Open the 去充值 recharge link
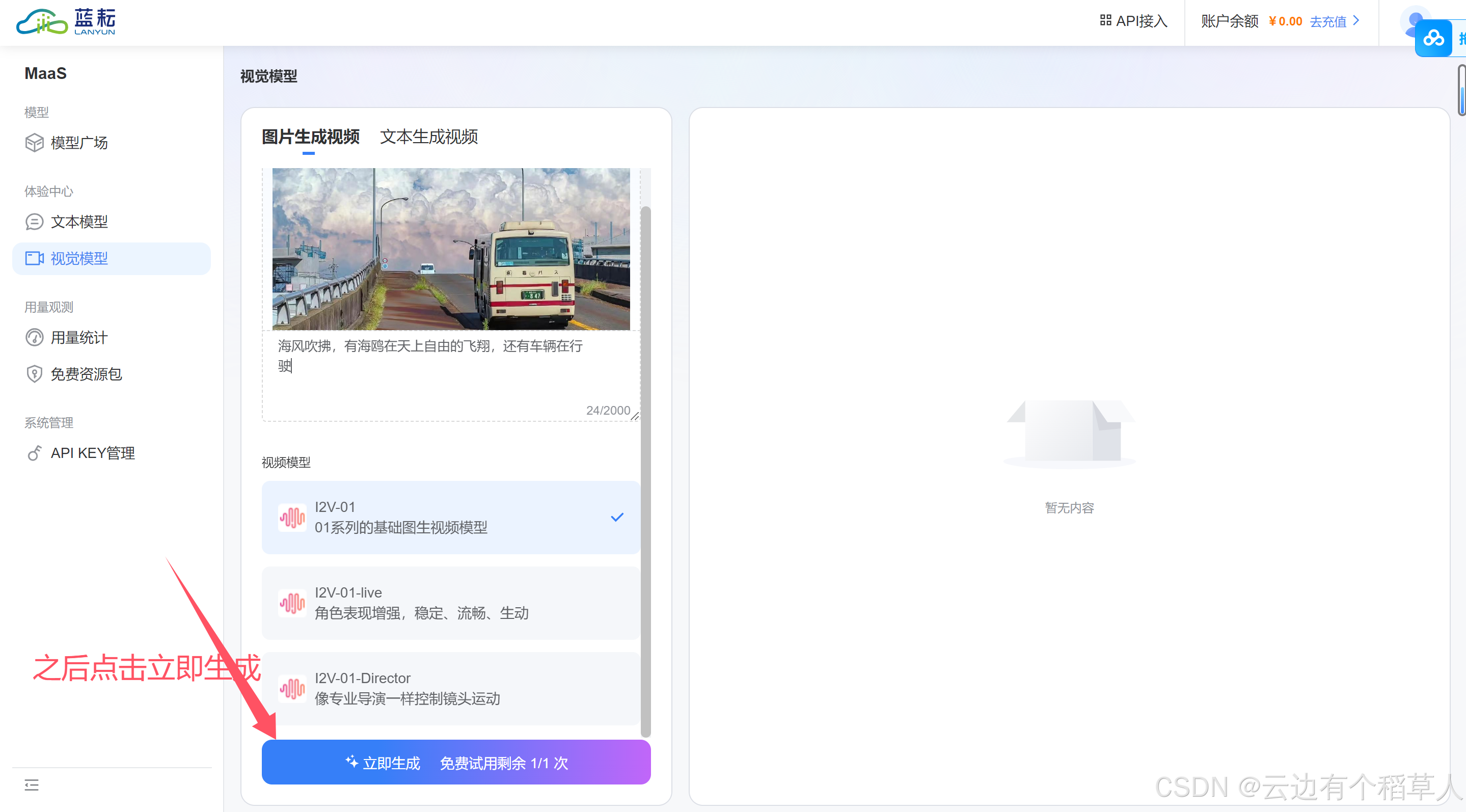 click(1328, 21)
